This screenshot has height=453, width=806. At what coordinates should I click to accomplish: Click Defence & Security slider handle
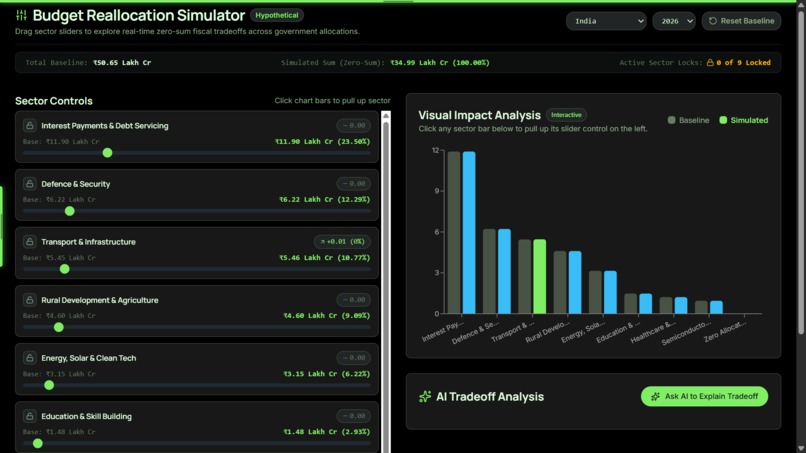pos(70,211)
